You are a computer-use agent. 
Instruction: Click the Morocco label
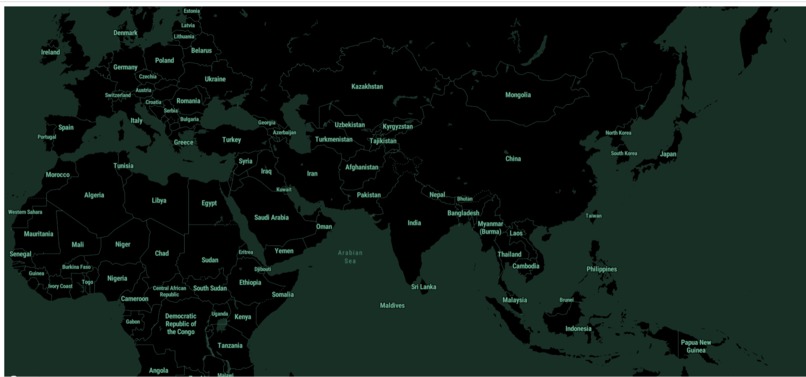coord(58,175)
